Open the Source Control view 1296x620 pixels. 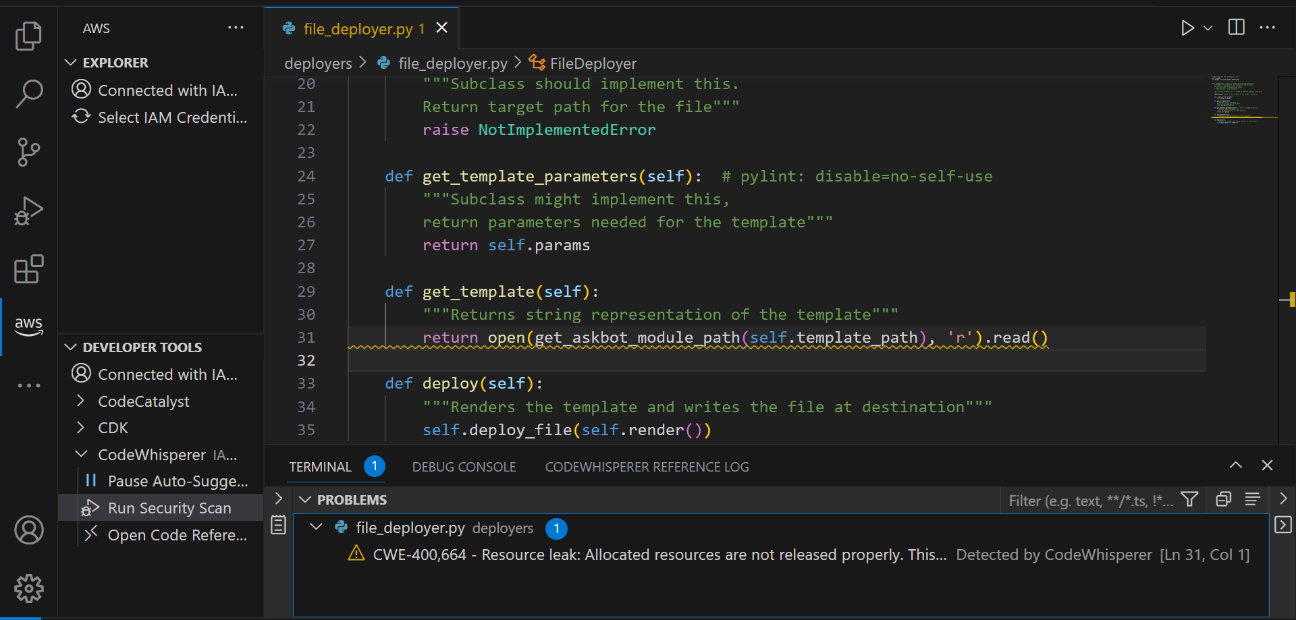coord(29,152)
